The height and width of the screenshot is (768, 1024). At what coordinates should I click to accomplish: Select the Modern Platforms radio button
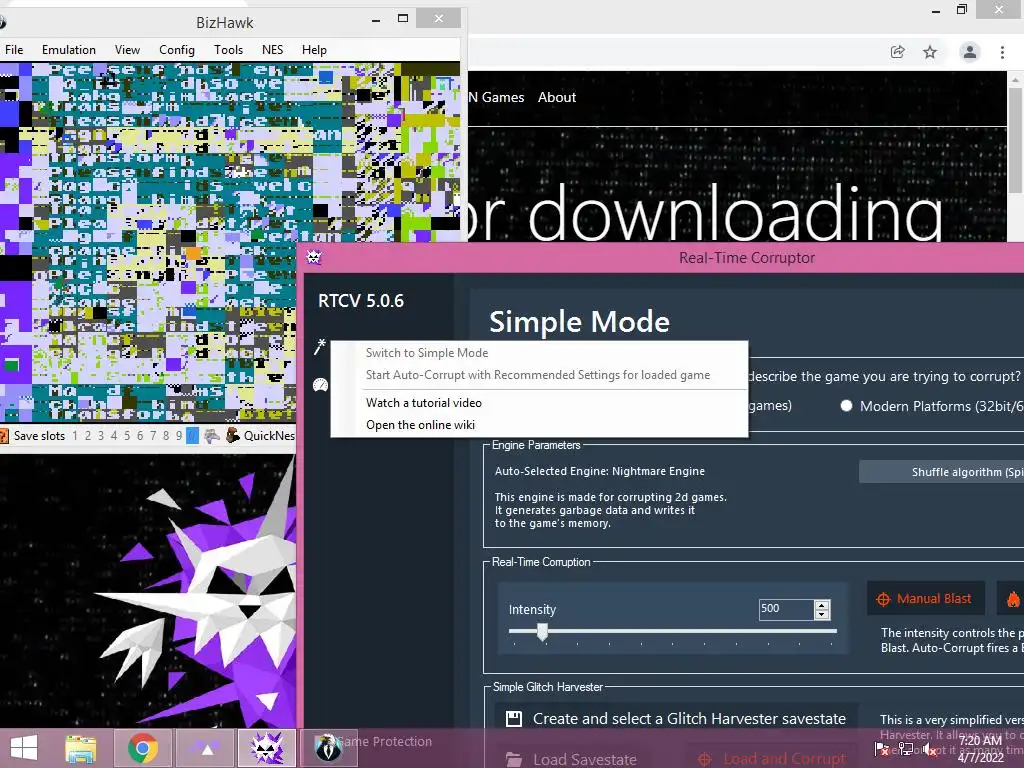pyautogui.click(x=846, y=406)
